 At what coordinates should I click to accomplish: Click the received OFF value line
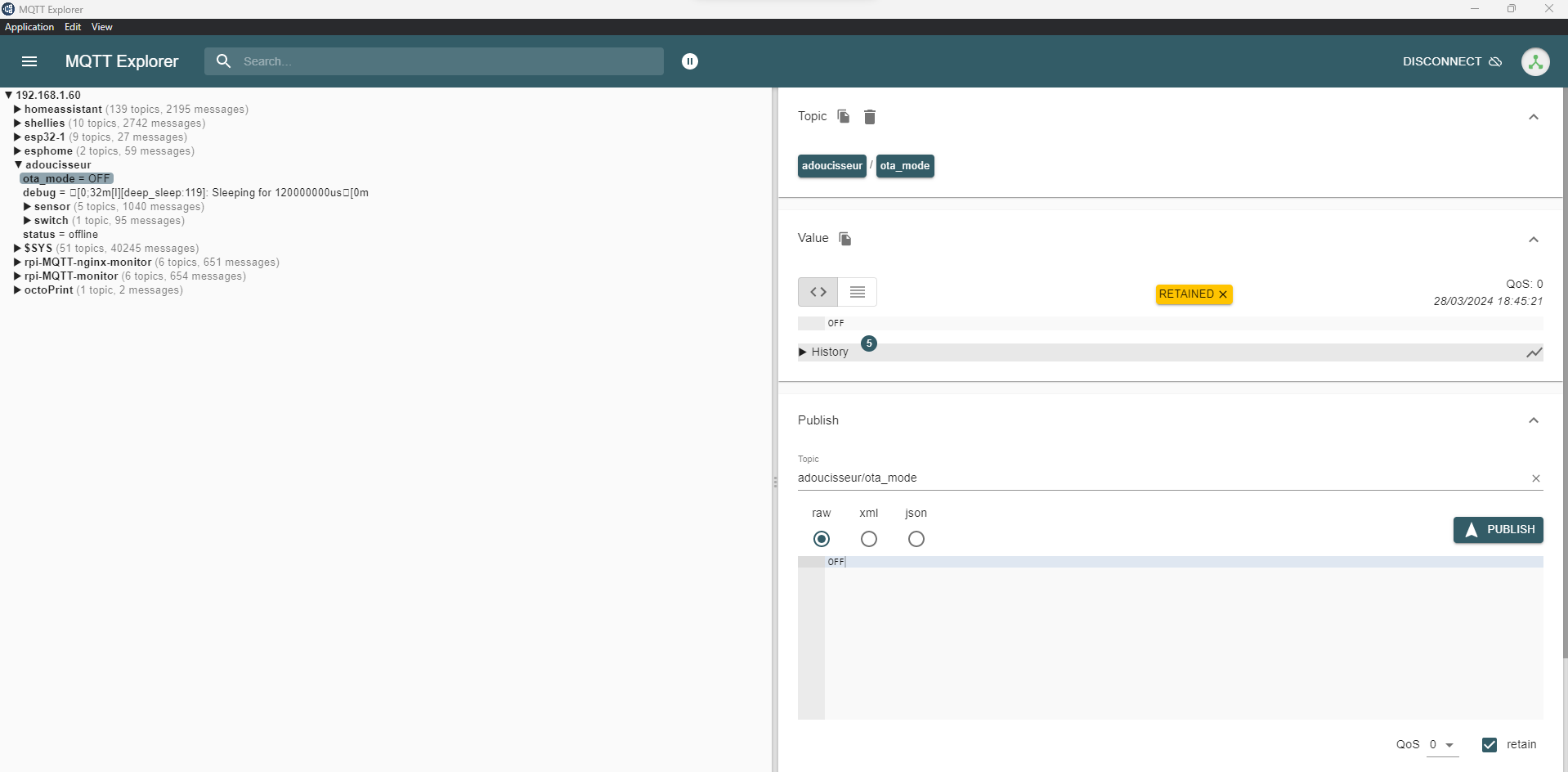(x=1170, y=324)
